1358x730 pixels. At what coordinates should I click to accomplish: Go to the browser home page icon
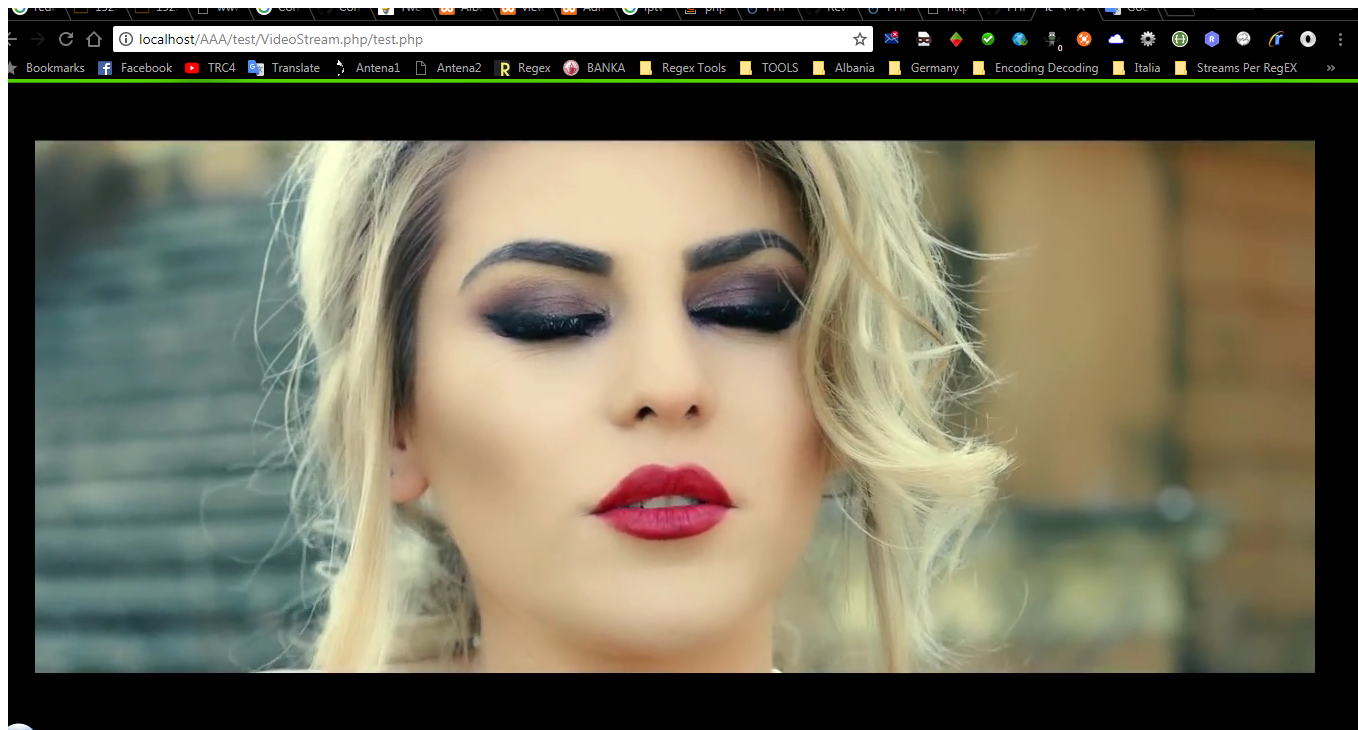pyautogui.click(x=94, y=39)
